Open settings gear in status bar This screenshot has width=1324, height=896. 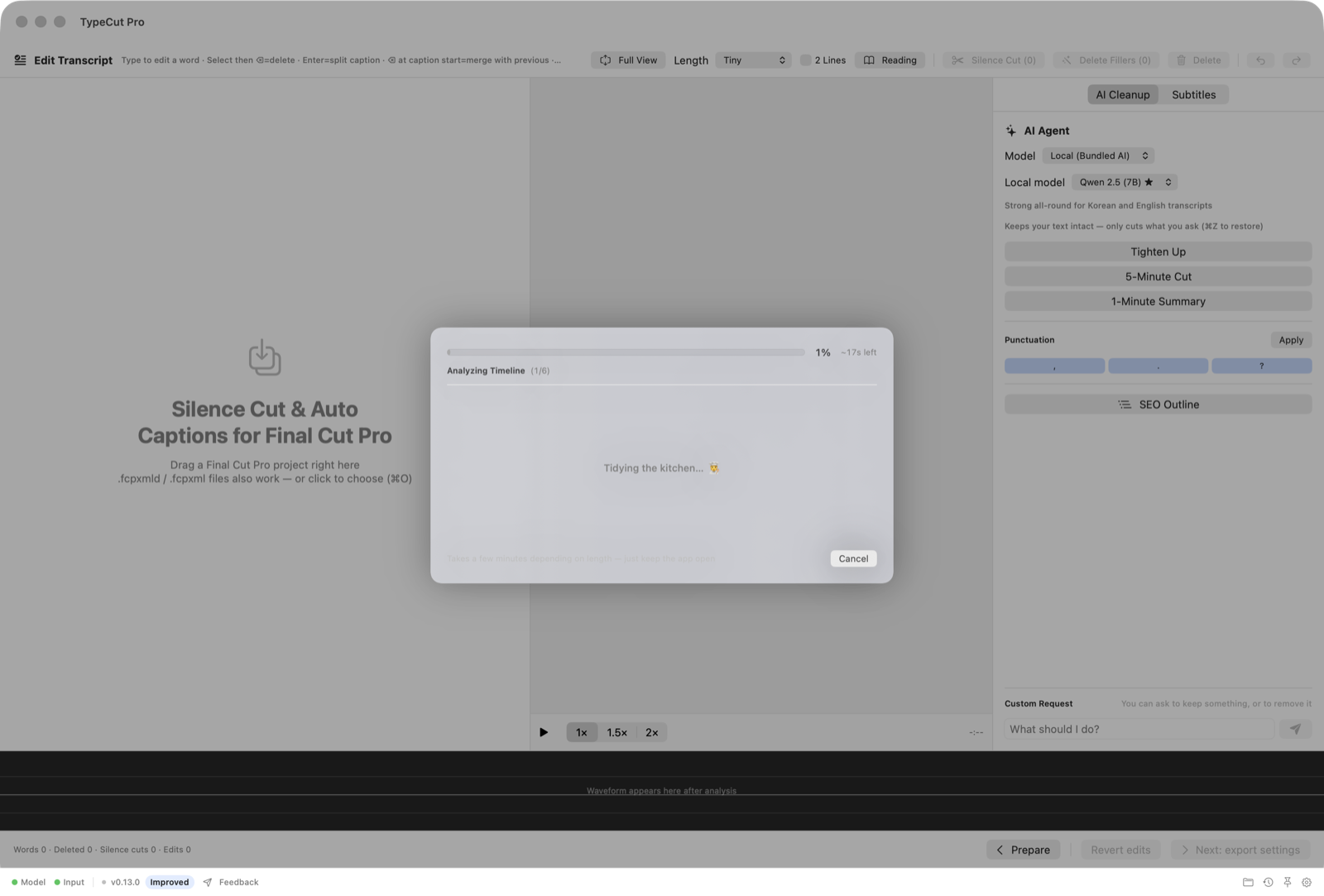(1307, 882)
